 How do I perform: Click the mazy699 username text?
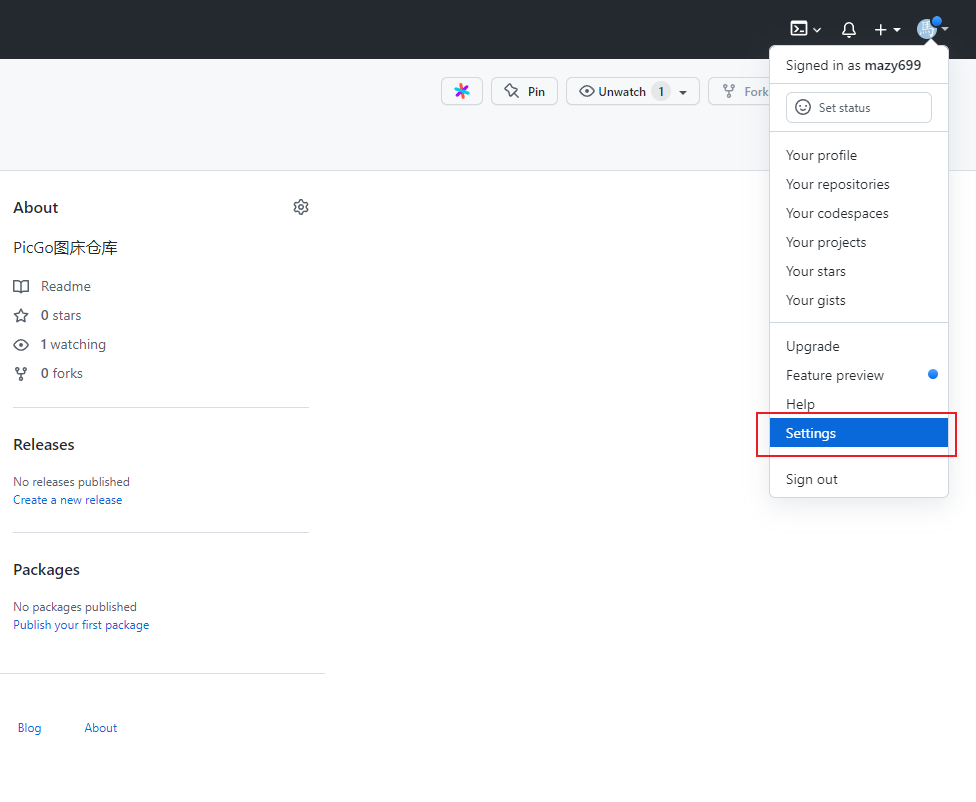point(893,65)
